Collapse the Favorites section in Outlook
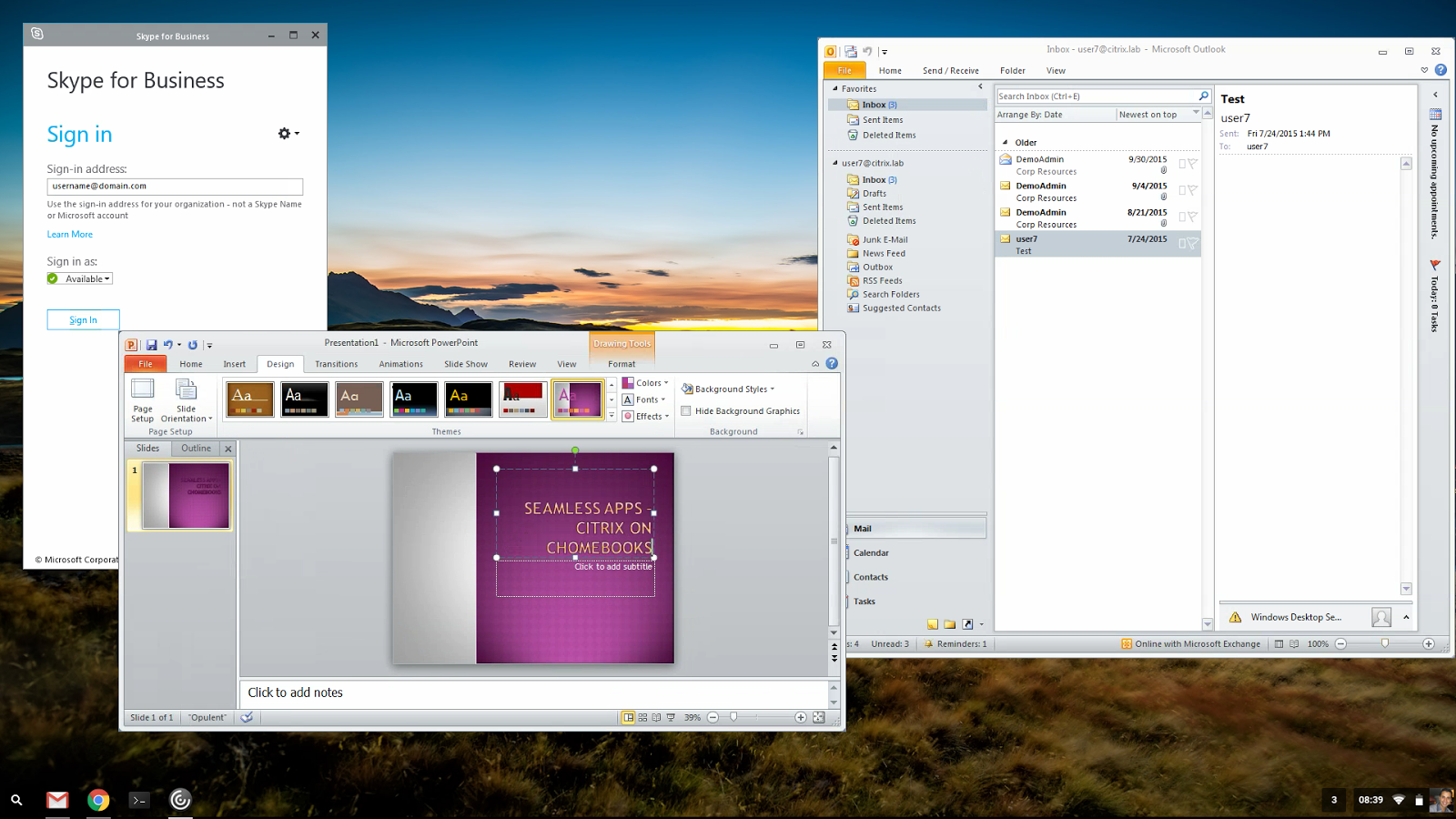 (835, 88)
